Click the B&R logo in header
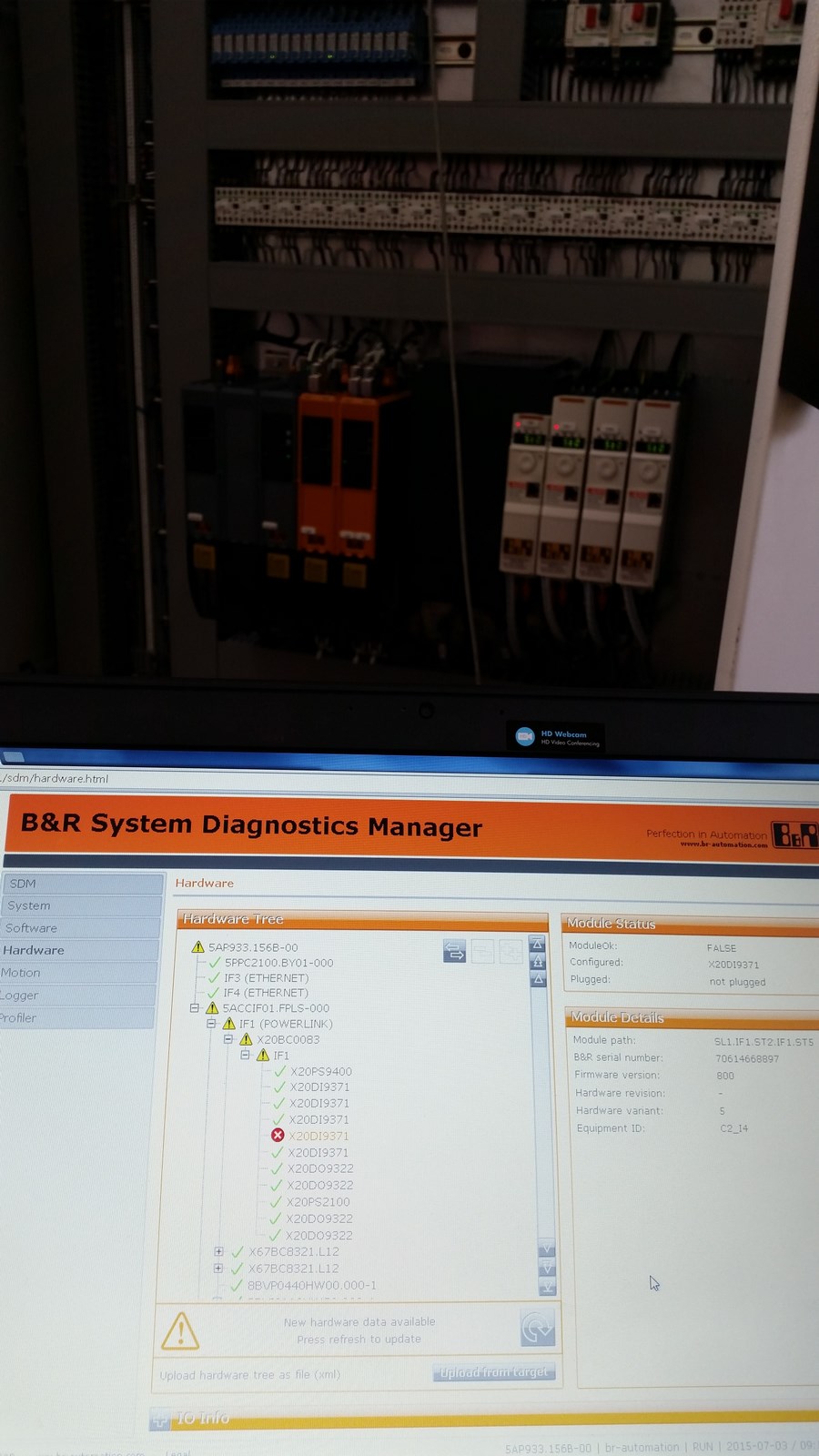This screenshot has height=1456, width=819. pyautogui.click(x=794, y=834)
